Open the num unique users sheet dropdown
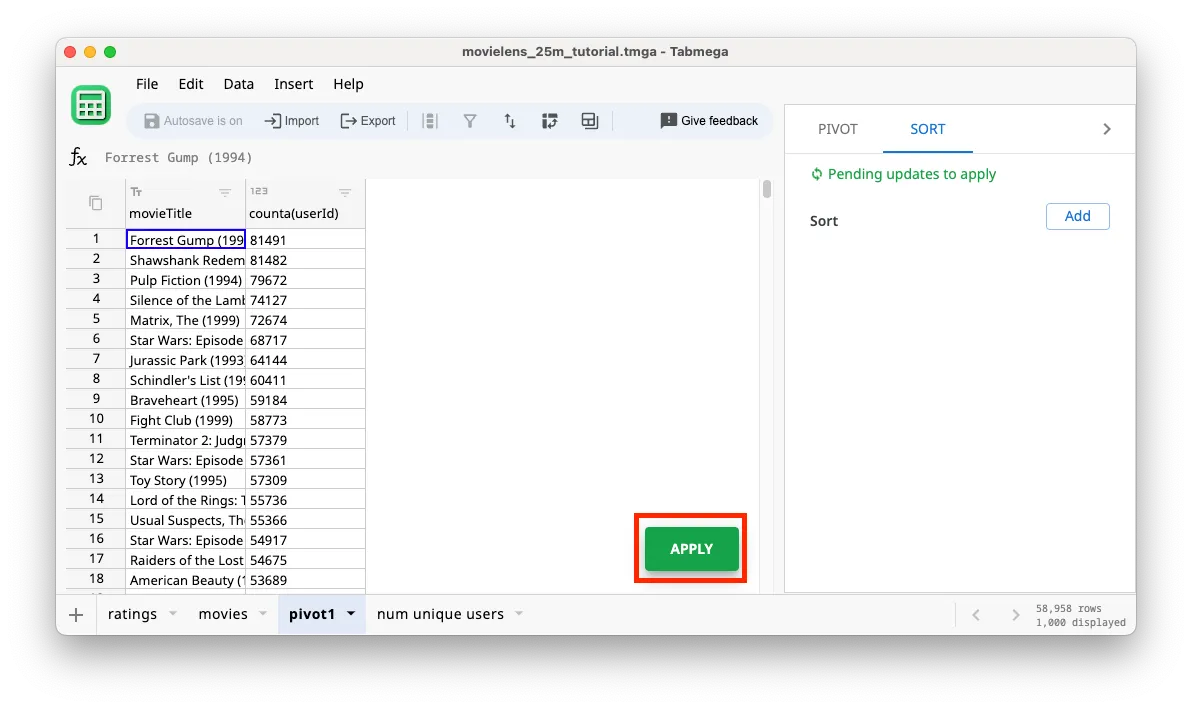This screenshot has width=1192, height=709. 518,615
